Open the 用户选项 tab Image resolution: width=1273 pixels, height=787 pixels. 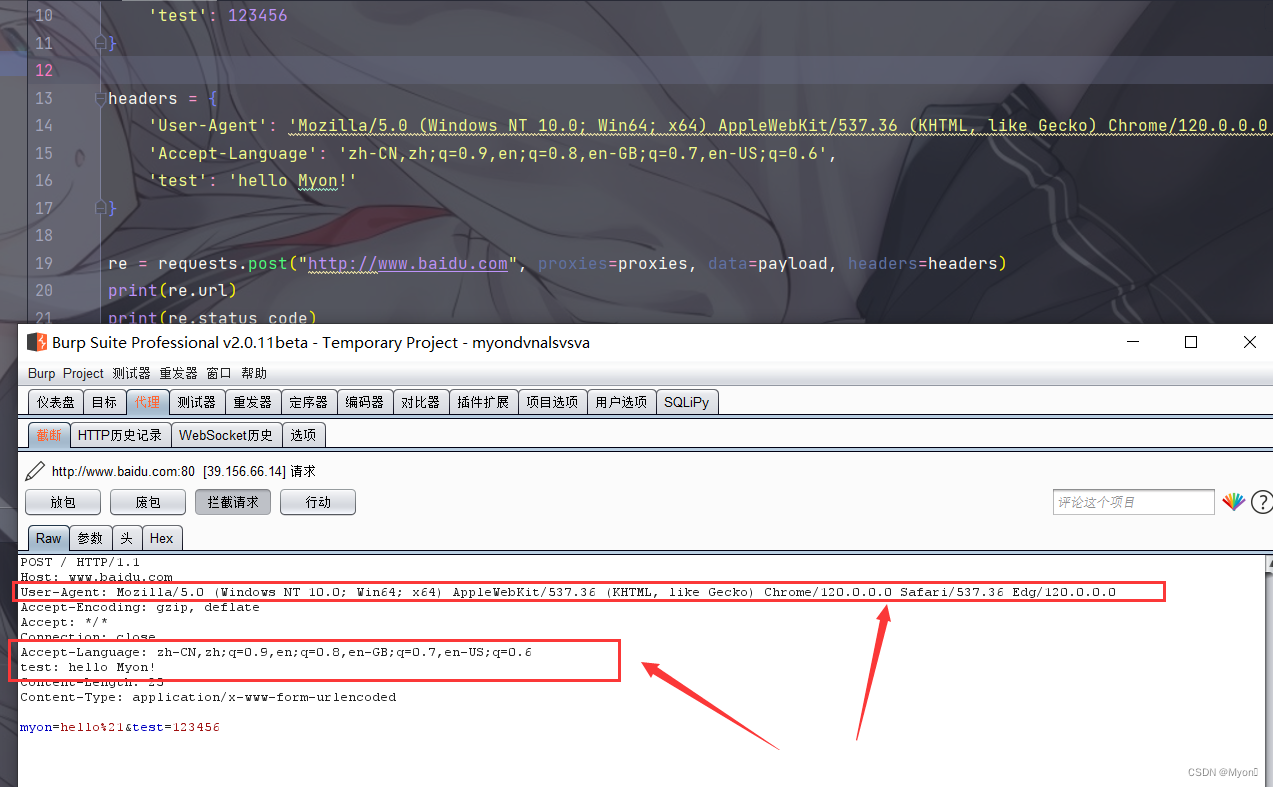point(621,402)
